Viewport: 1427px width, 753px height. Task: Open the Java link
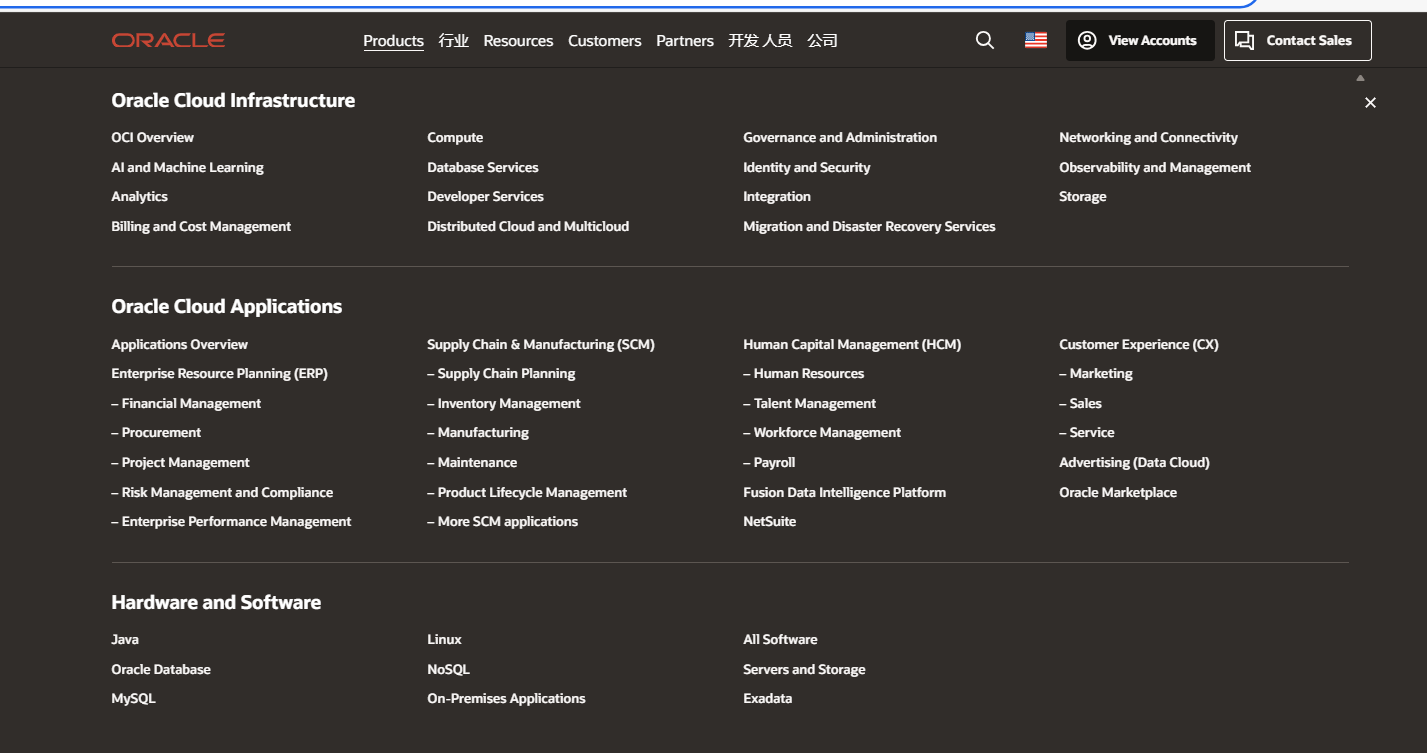[125, 640]
